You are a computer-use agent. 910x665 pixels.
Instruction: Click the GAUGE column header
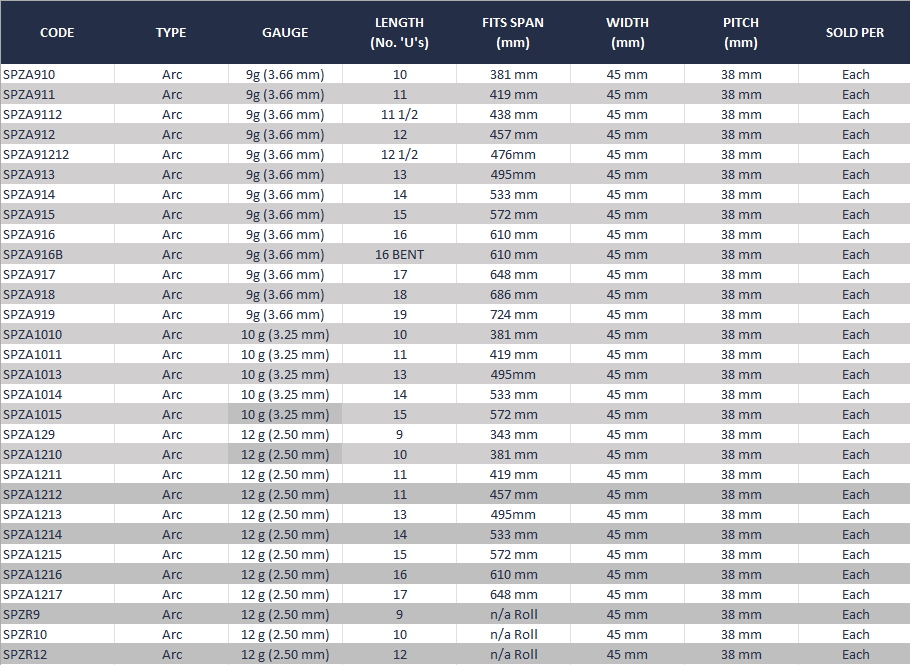285,32
